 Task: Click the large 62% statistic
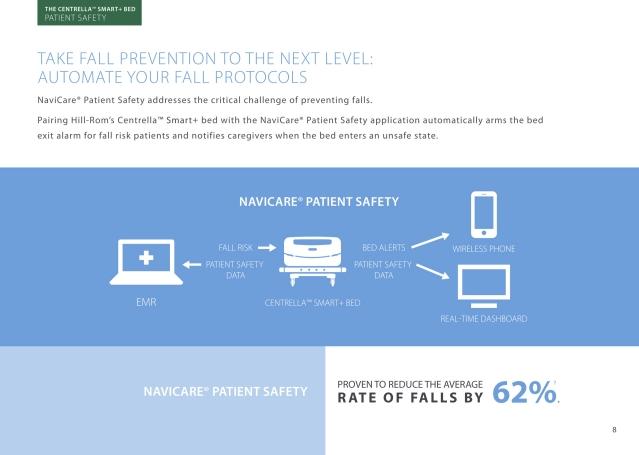524,392
